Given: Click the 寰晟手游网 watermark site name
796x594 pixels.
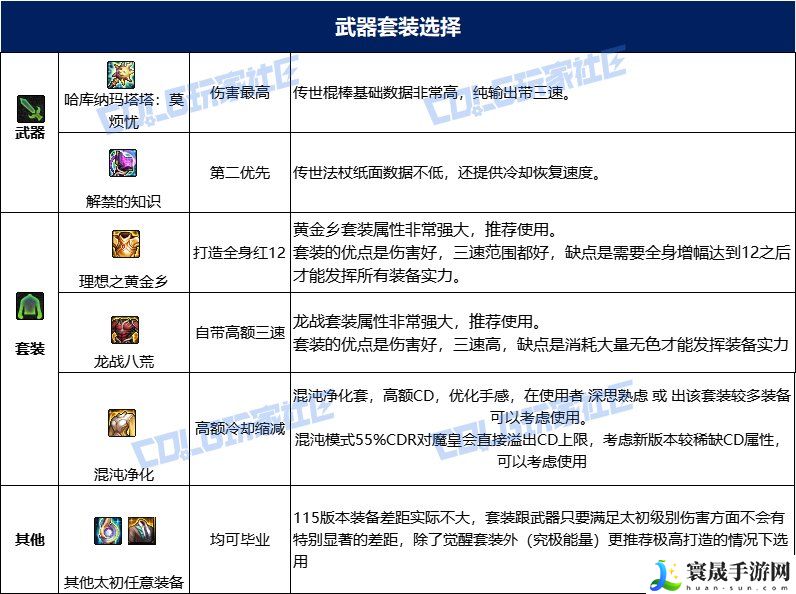Looking at the screenshot, I should point(738,571).
